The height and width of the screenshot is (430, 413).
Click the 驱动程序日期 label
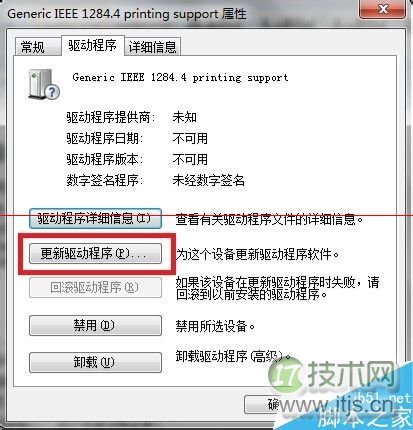(105, 138)
